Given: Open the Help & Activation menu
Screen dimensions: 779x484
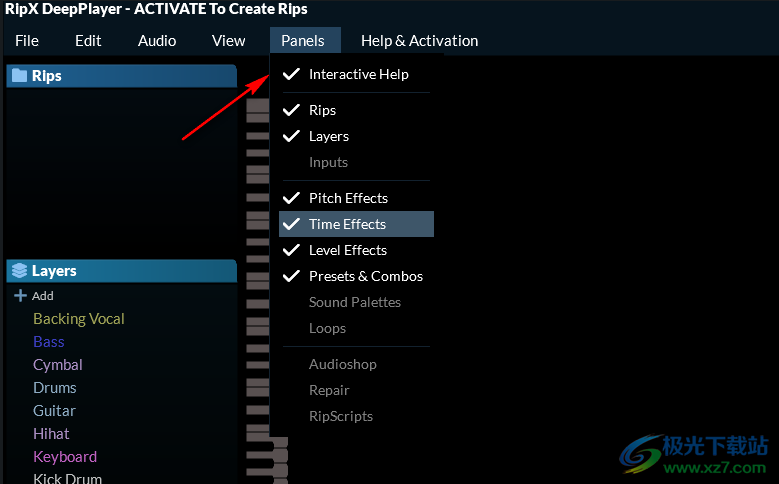Looking at the screenshot, I should (x=419, y=41).
